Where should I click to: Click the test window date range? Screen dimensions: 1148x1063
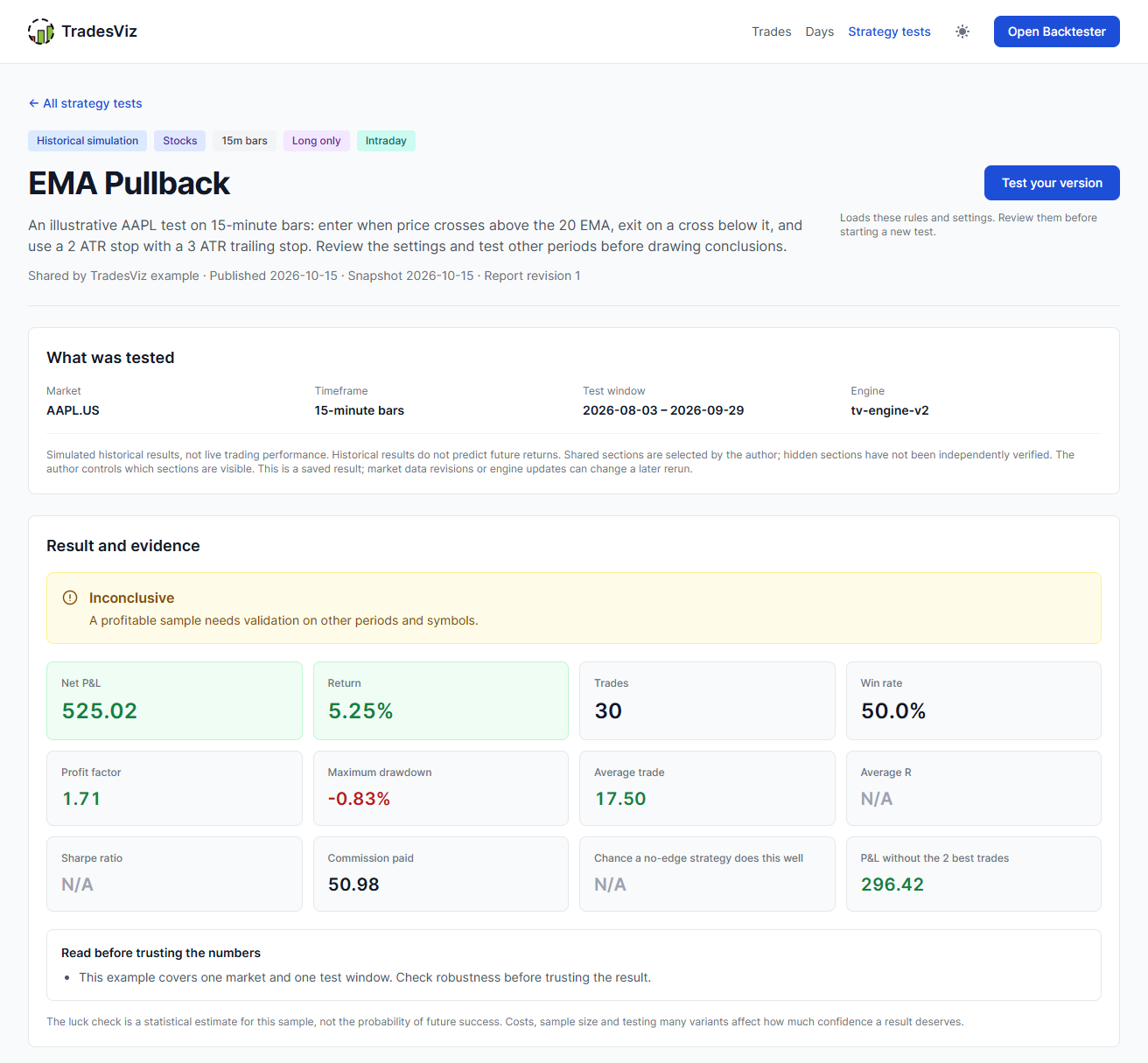coord(663,410)
